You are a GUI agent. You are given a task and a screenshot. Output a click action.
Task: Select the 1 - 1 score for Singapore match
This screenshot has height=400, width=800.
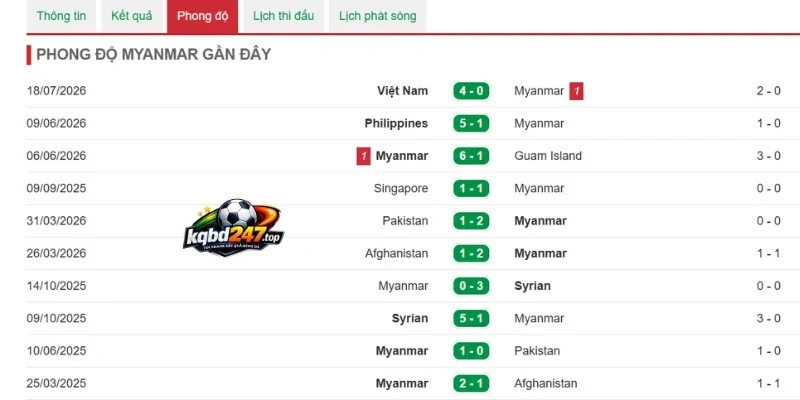tap(471, 188)
